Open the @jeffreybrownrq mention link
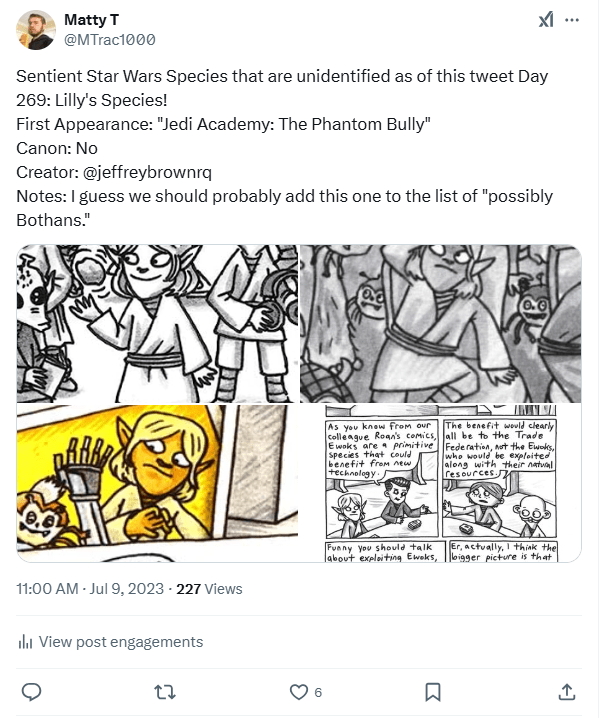The image size is (601, 718). coord(138,171)
